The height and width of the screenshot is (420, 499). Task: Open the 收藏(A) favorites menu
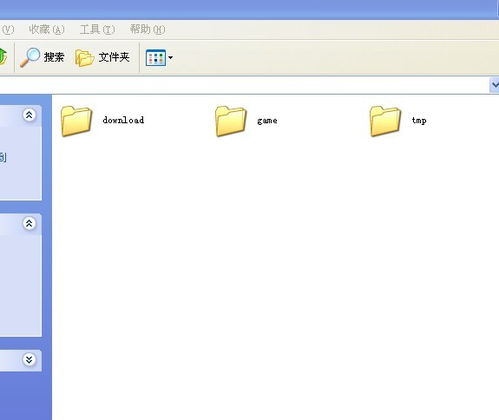(46, 29)
